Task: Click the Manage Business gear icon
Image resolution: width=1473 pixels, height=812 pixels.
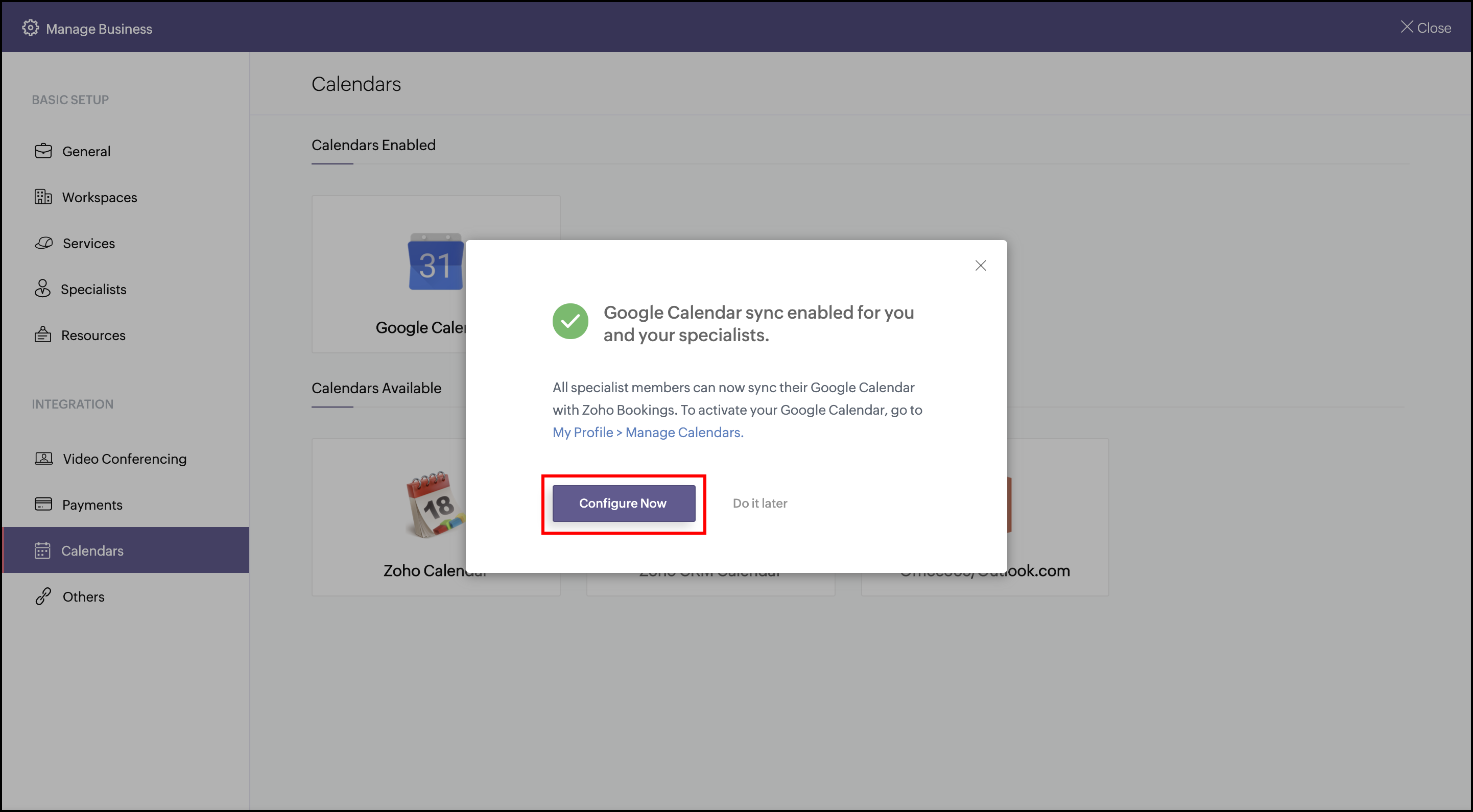Action: pyautogui.click(x=30, y=28)
